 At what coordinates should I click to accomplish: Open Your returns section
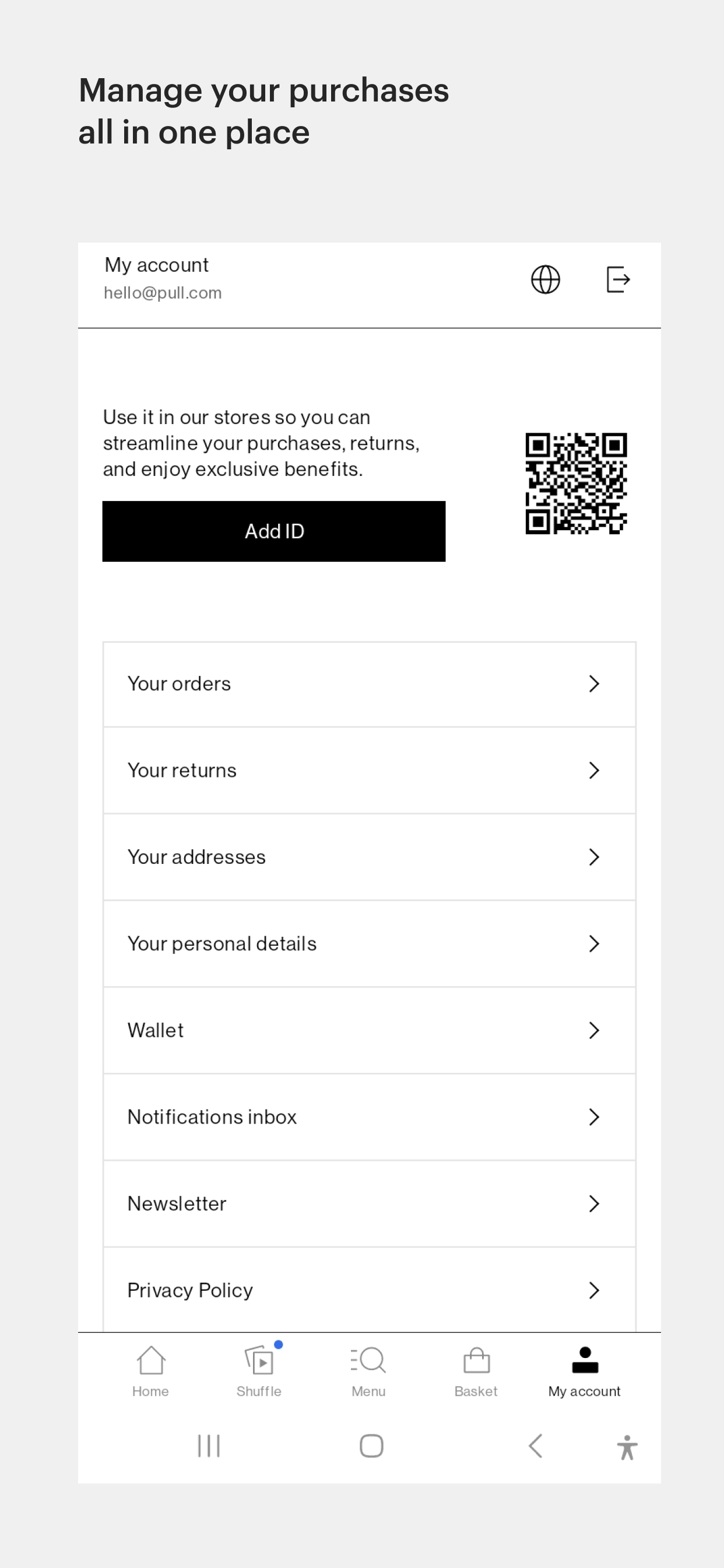[x=370, y=771]
